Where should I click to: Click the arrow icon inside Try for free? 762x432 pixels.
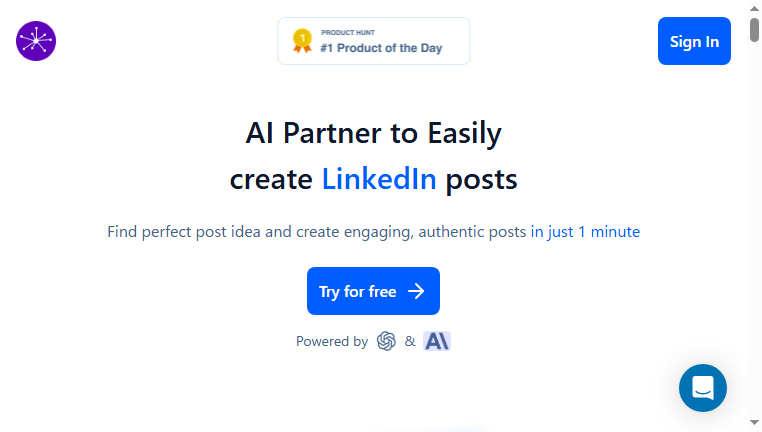coord(416,292)
